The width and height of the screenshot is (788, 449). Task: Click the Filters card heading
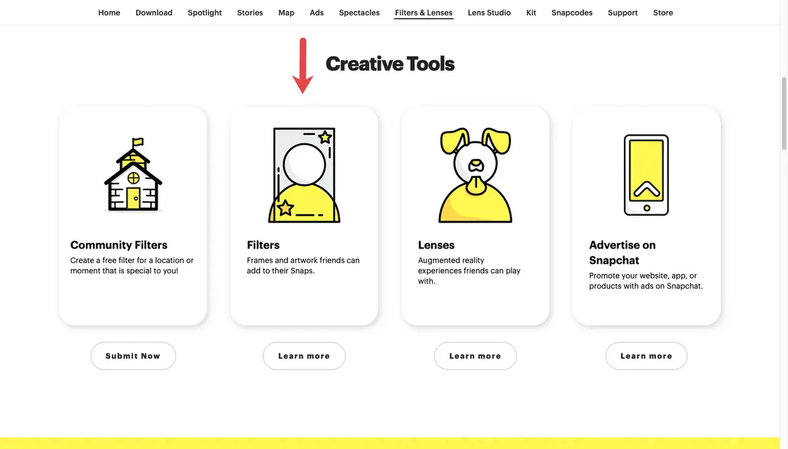point(263,245)
